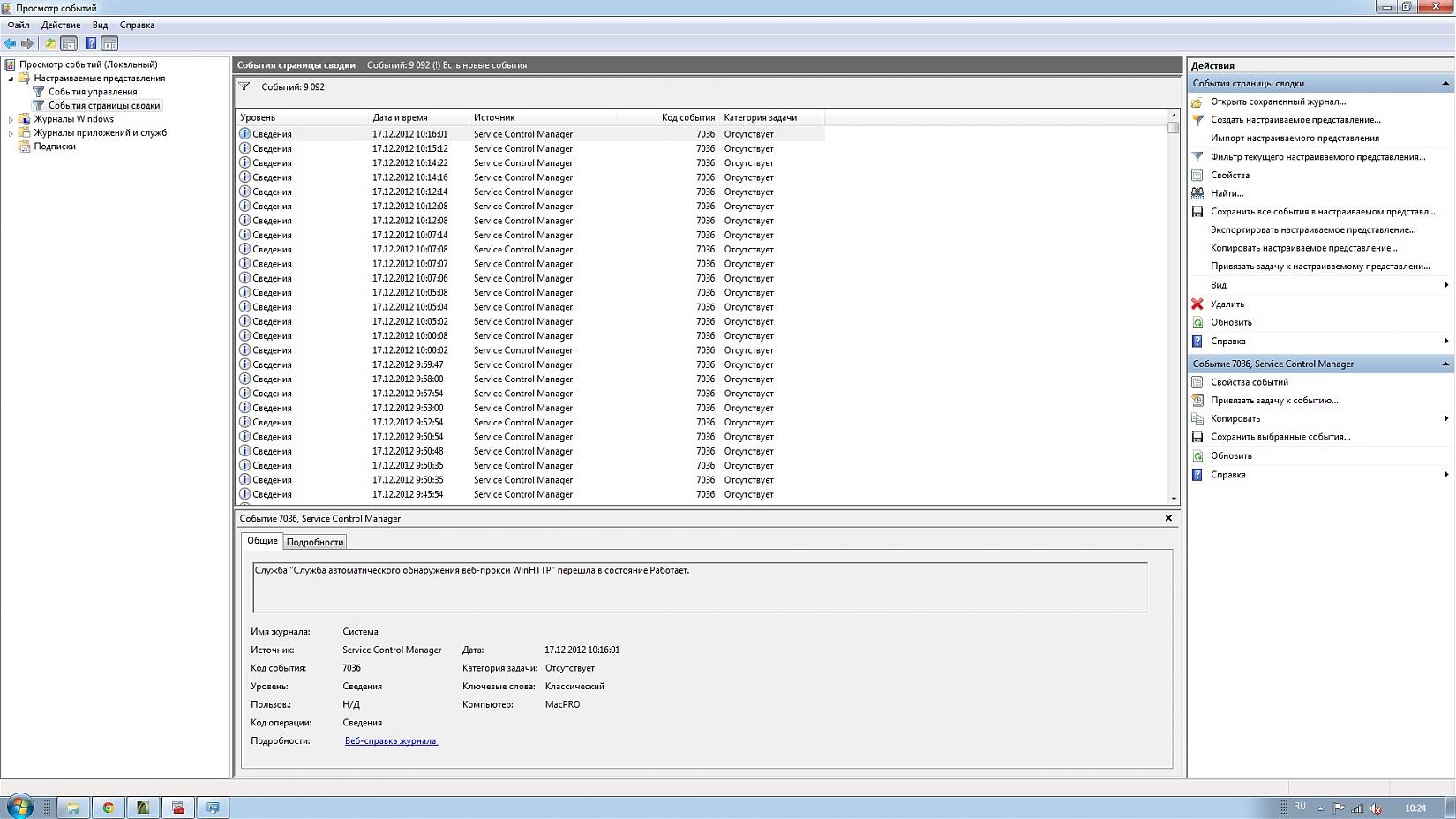Click the icon beside Привязать задачу к событию
This screenshot has height=819, width=1456.
point(1197,401)
